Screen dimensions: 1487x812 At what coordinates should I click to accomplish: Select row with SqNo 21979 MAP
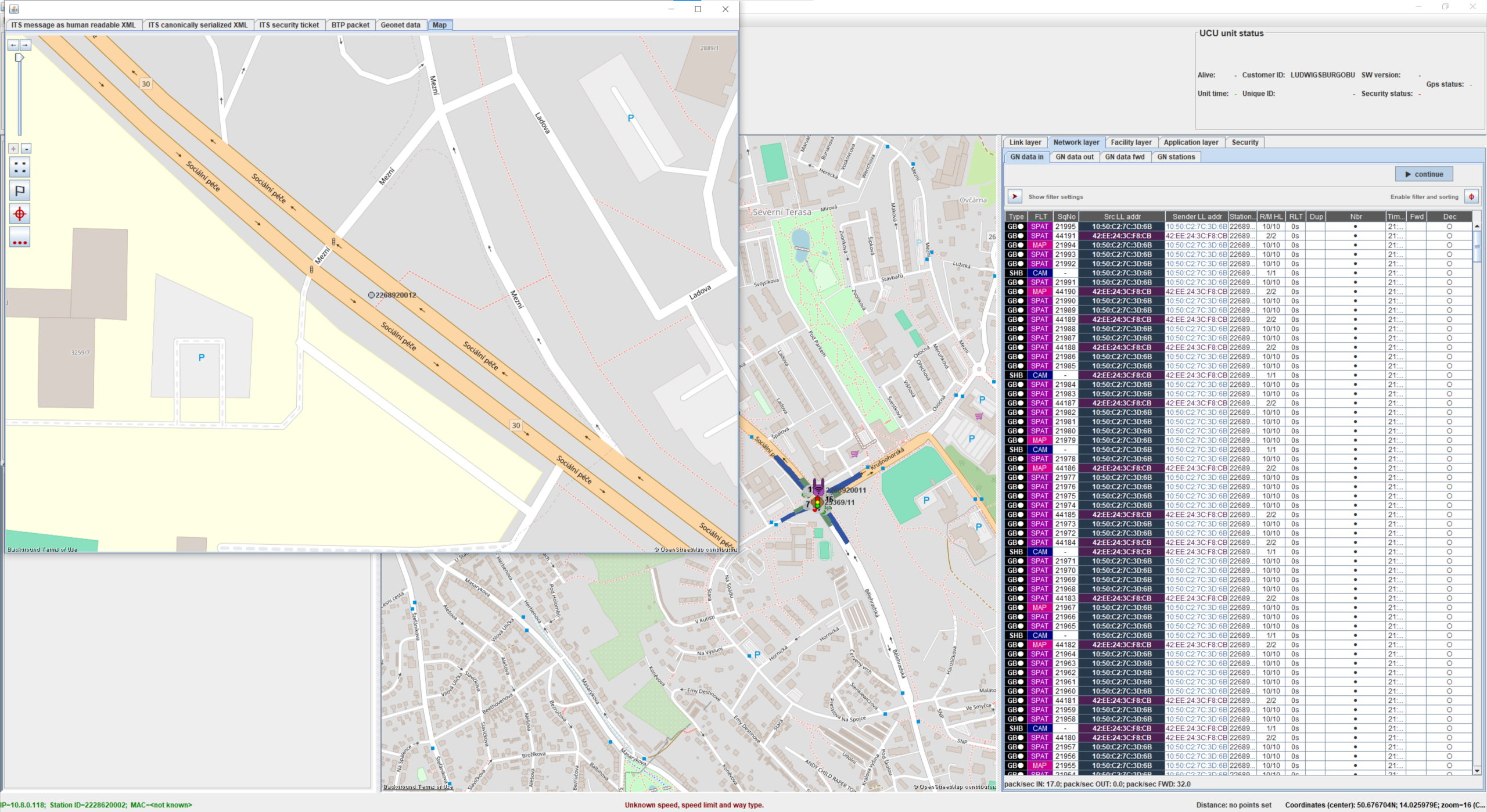tap(1238, 440)
